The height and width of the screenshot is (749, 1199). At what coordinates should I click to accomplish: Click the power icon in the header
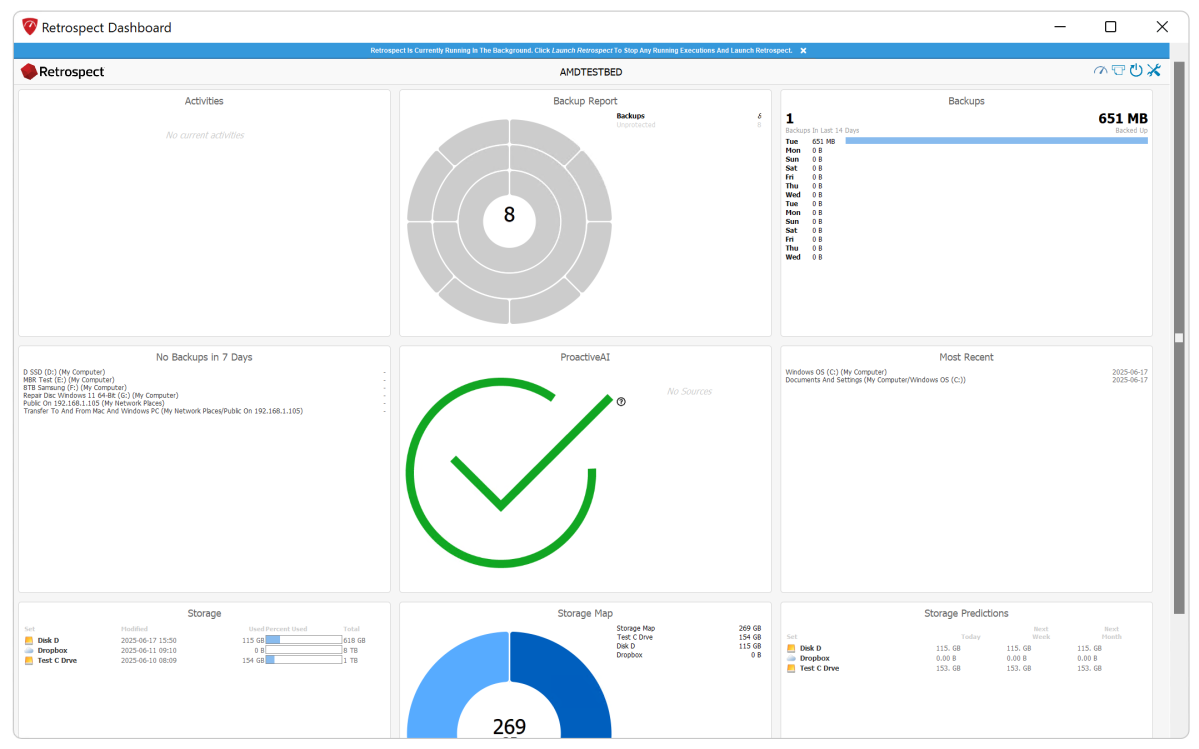tap(1136, 71)
